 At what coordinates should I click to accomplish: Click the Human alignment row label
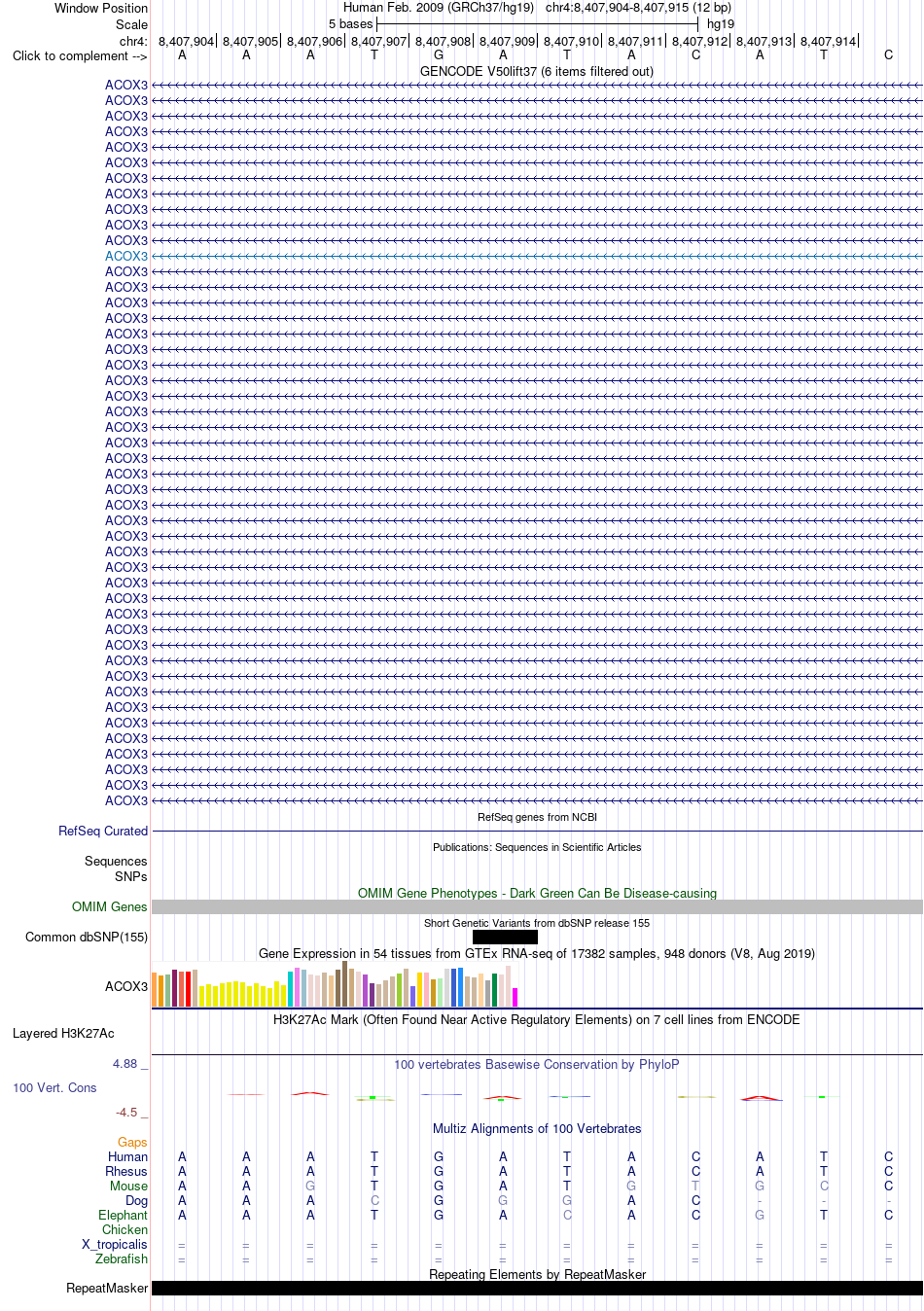coord(127,1156)
